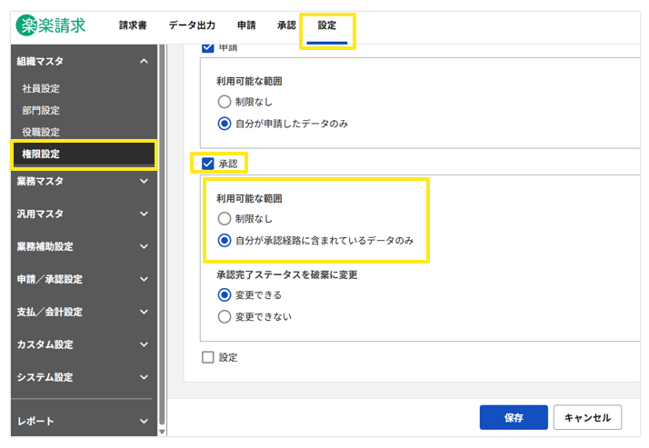Click the 保存 button

click(513, 416)
